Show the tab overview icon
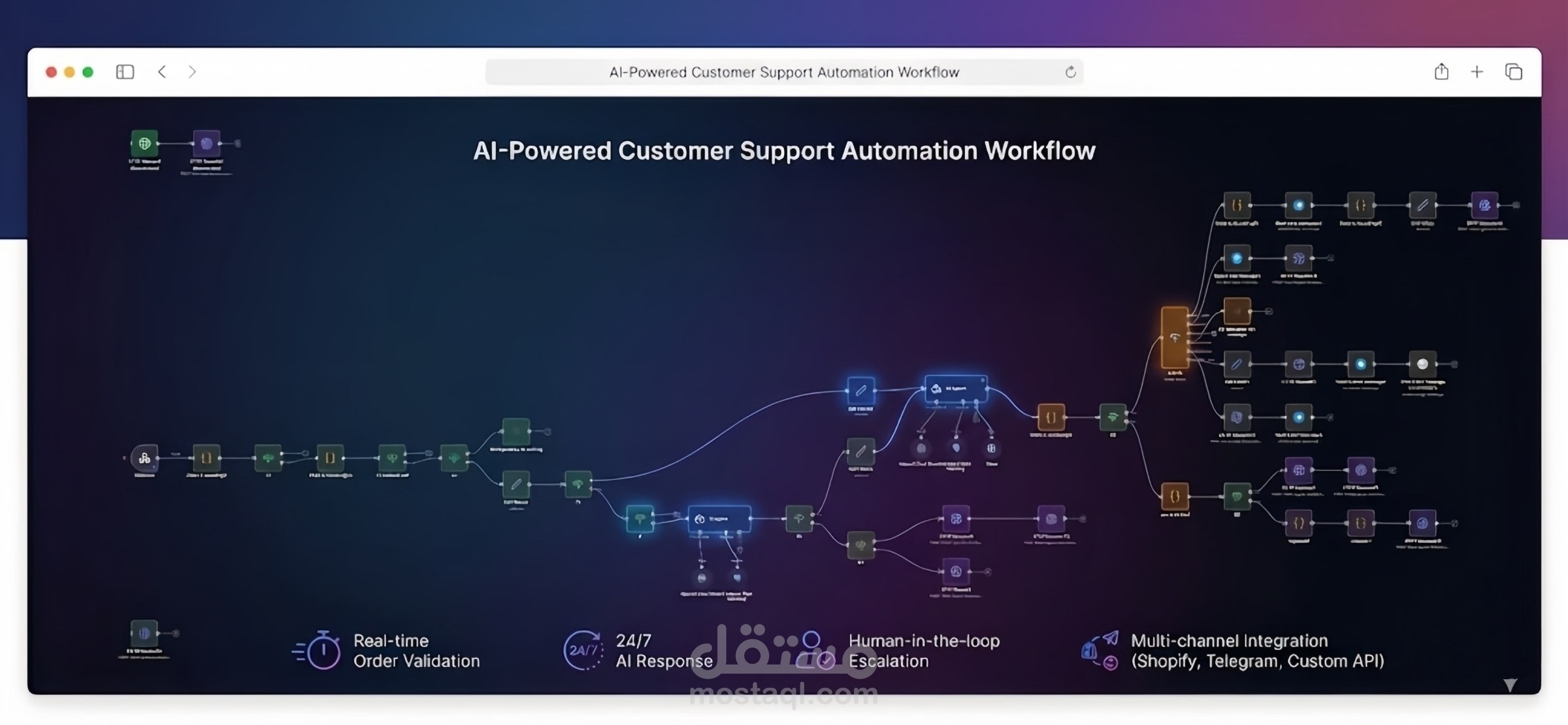1568x725 pixels. tap(1514, 72)
